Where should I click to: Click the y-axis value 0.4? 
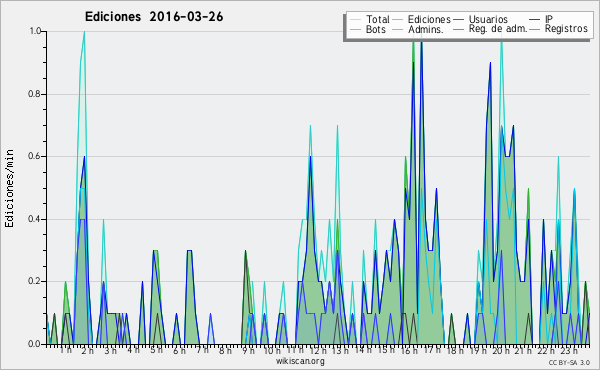35,219
